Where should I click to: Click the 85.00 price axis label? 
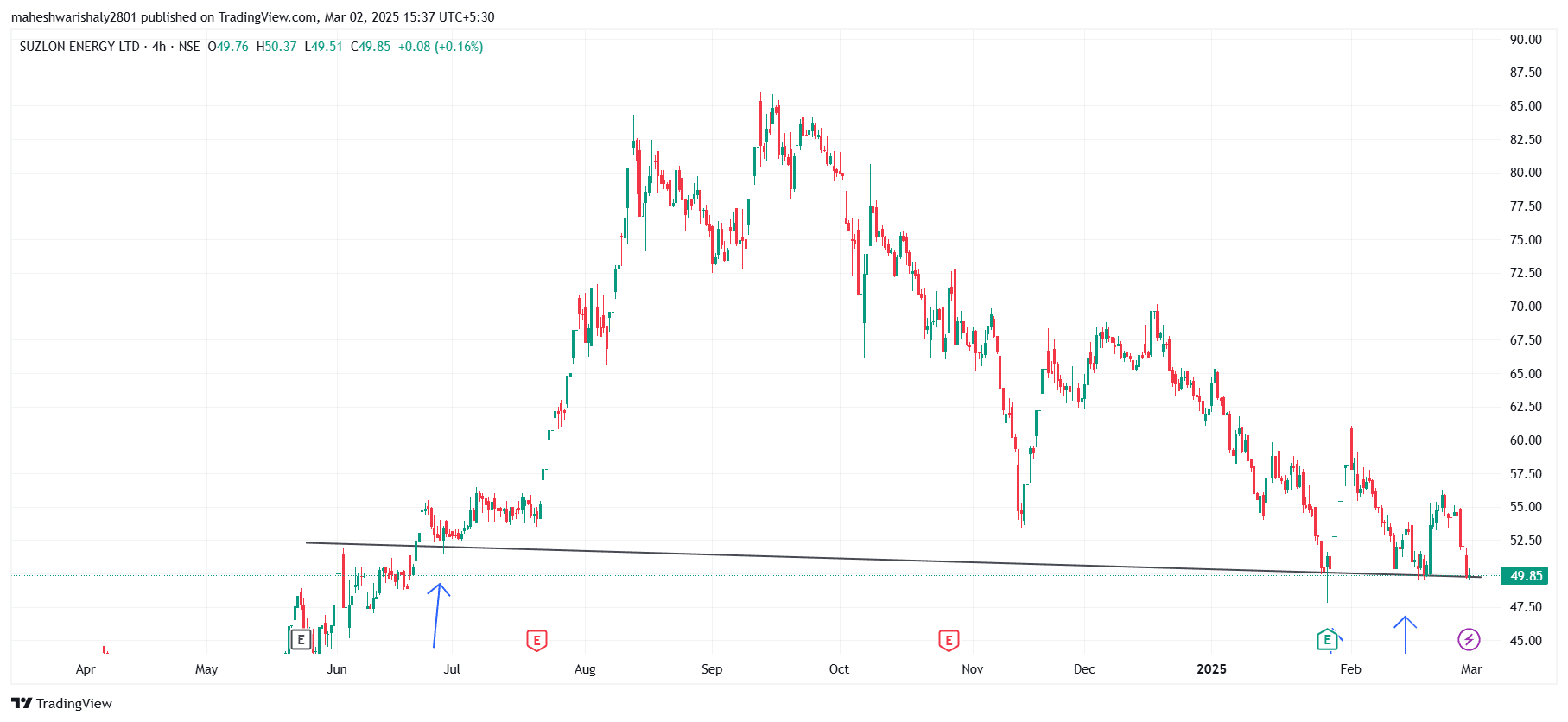(1526, 106)
